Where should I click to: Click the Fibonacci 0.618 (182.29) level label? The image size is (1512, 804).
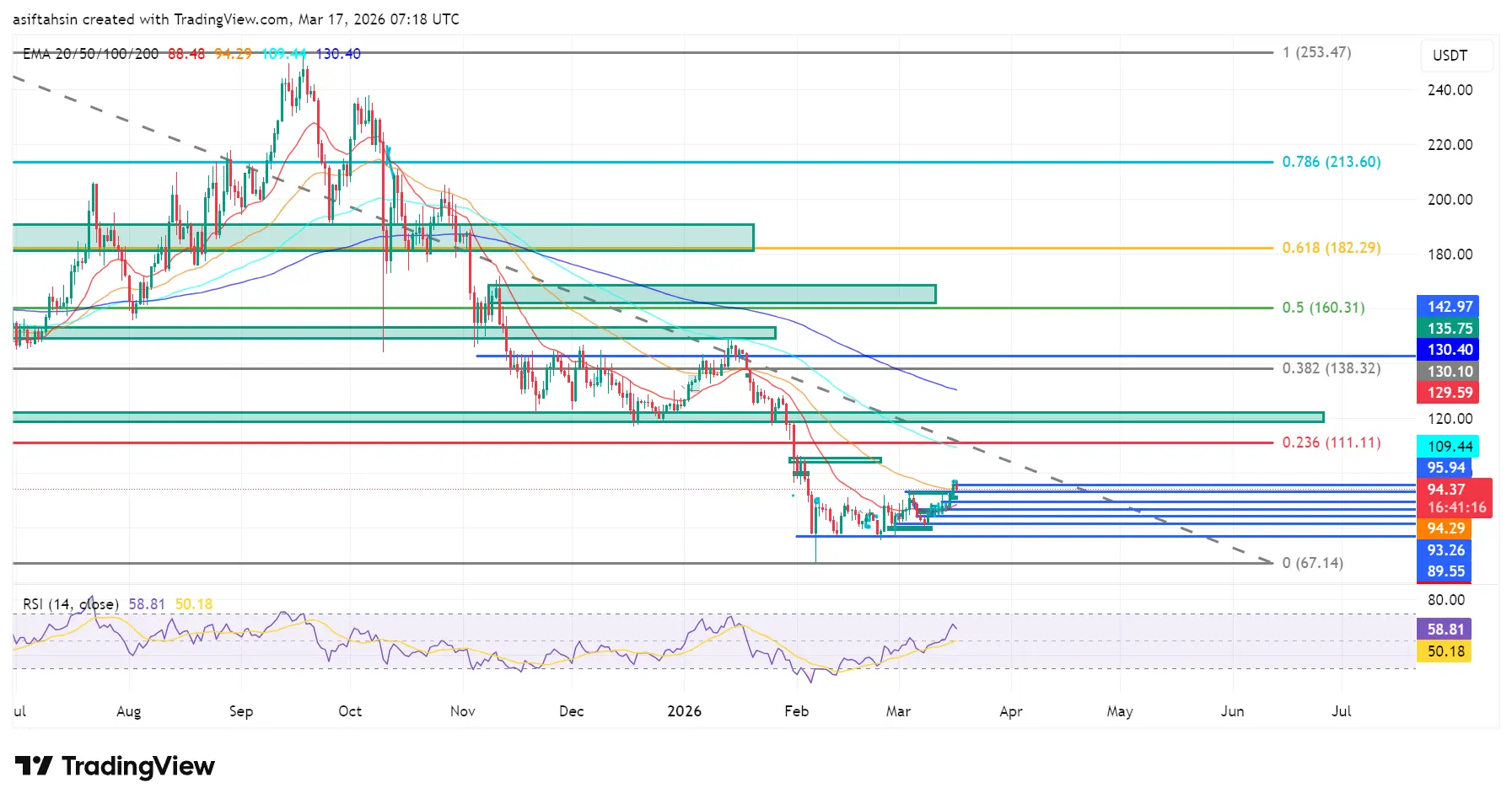(1332, 248)
